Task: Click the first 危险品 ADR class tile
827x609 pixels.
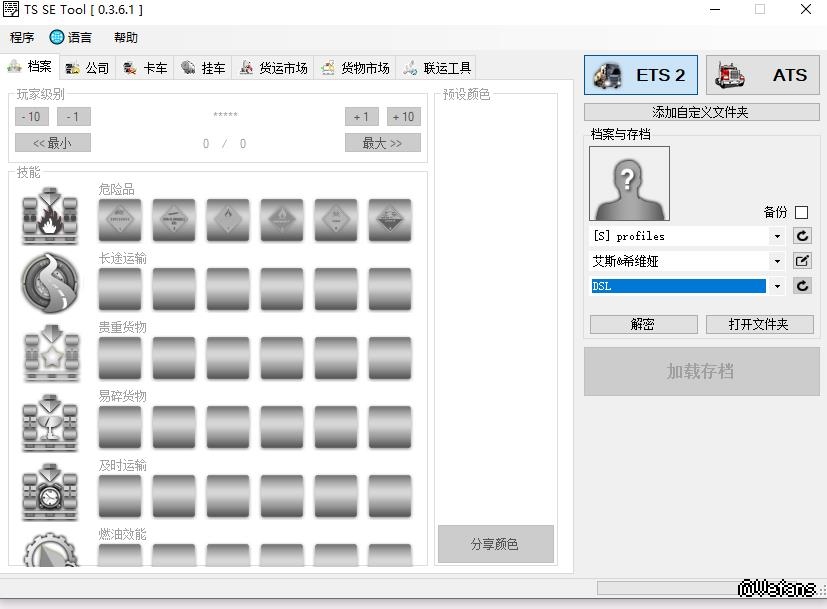Action: [x=120, y=219]
